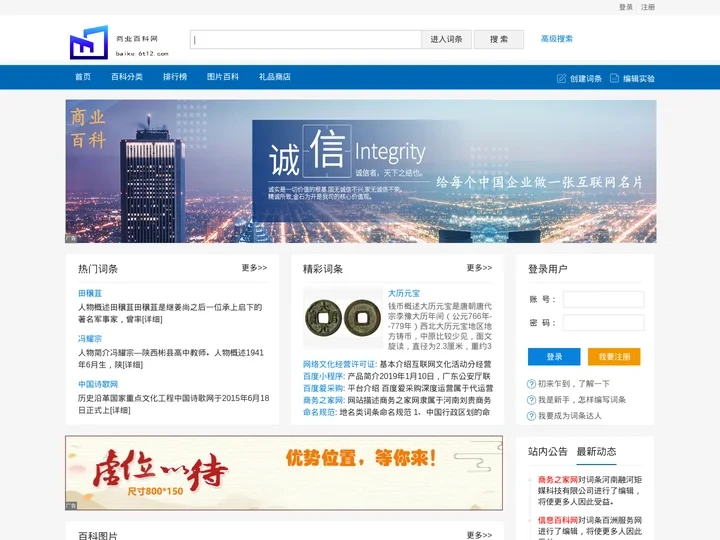Focus the 密码 input field
This screenshot has height=540, width=720.
pos(603,323)
